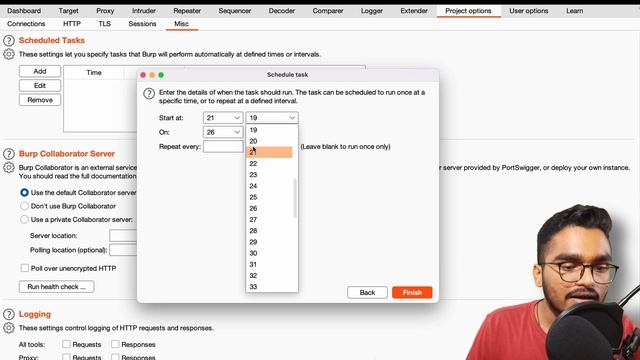
Task: Click the Time column header
Action: pos(94,73)
